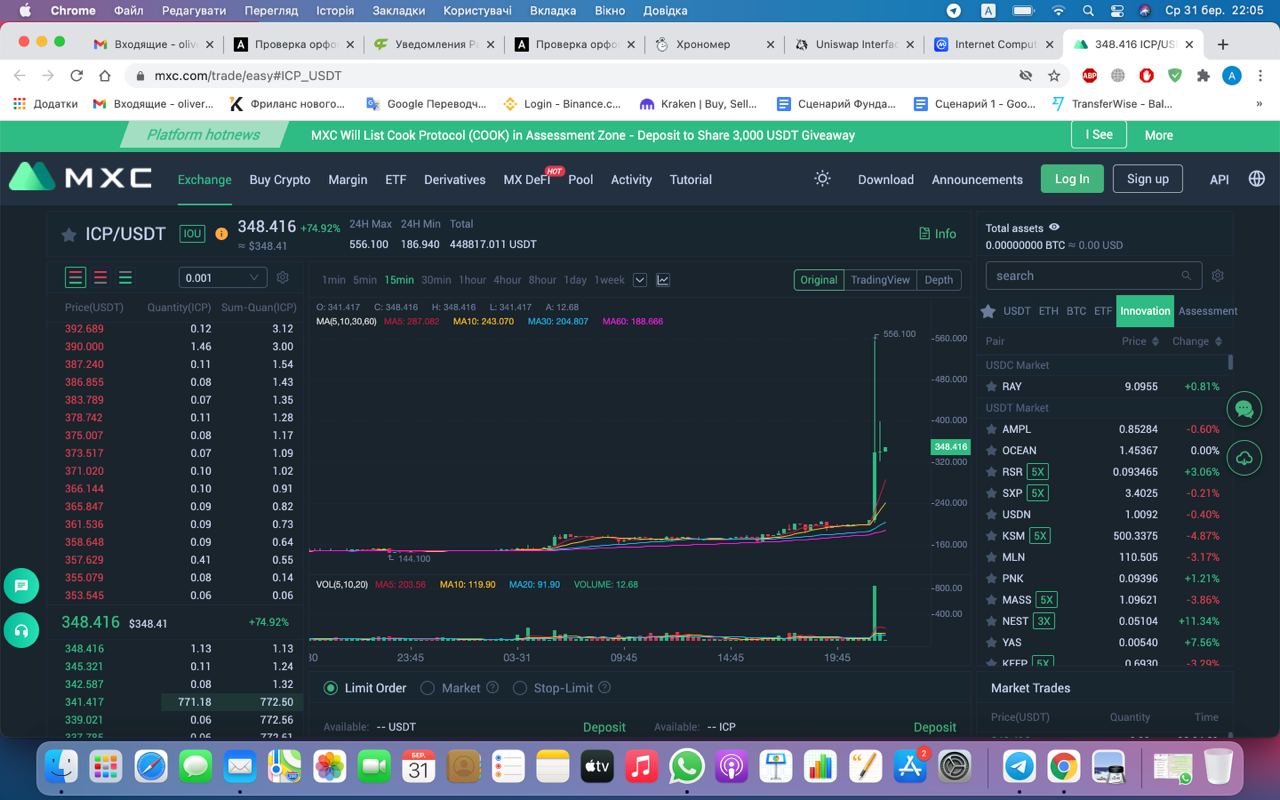The image size is (1280, 800).
Task: Open market list settings gear
Action: point(1217,275)
